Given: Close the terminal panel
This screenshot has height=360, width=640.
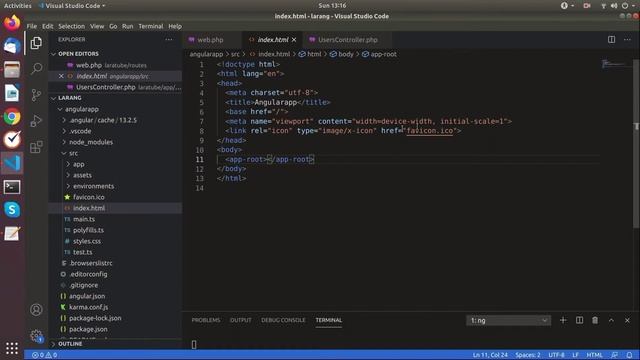Looking at the screenshot, I should (x=627, y=320).
